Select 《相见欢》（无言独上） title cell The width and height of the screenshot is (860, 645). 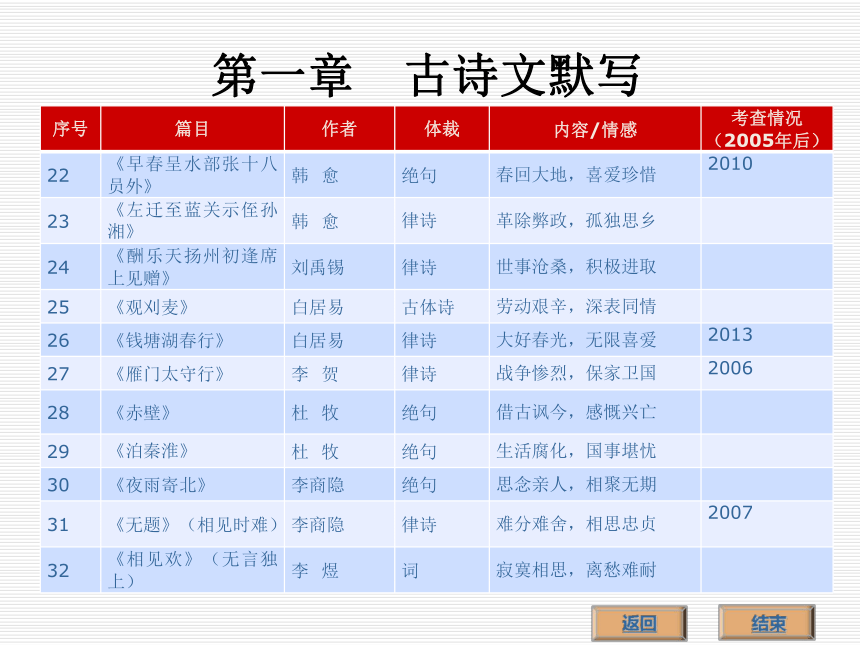click(x=193, y=570)
